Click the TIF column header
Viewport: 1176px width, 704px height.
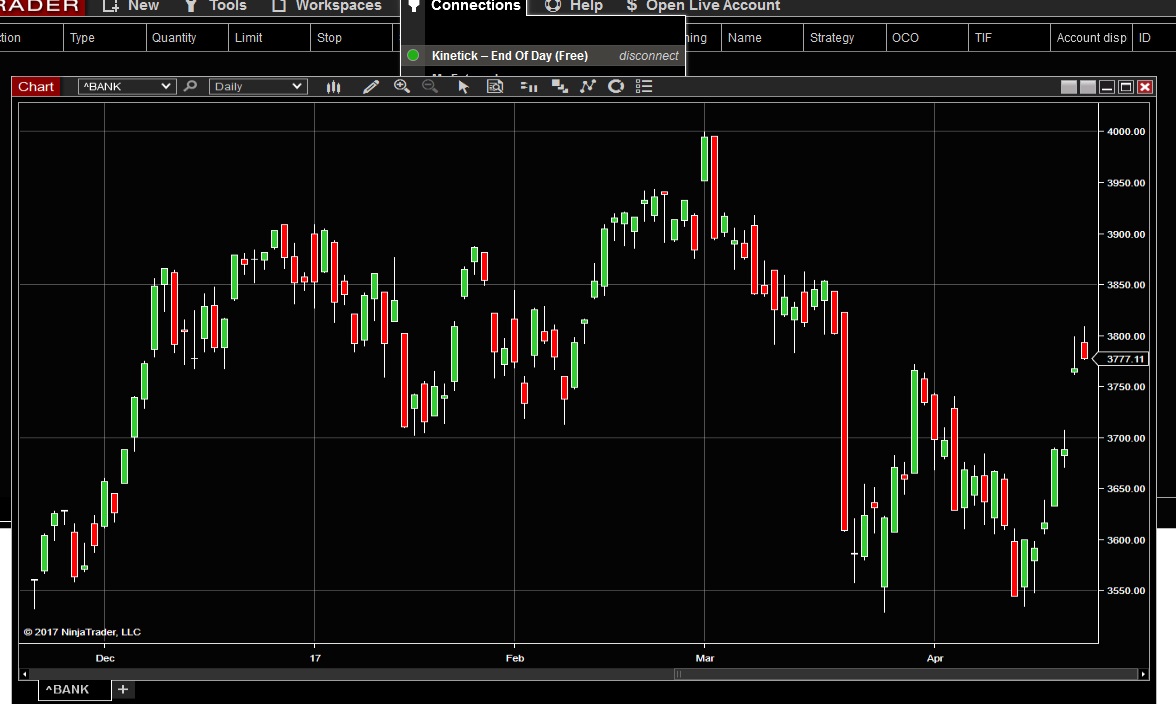click(1009, 37)
